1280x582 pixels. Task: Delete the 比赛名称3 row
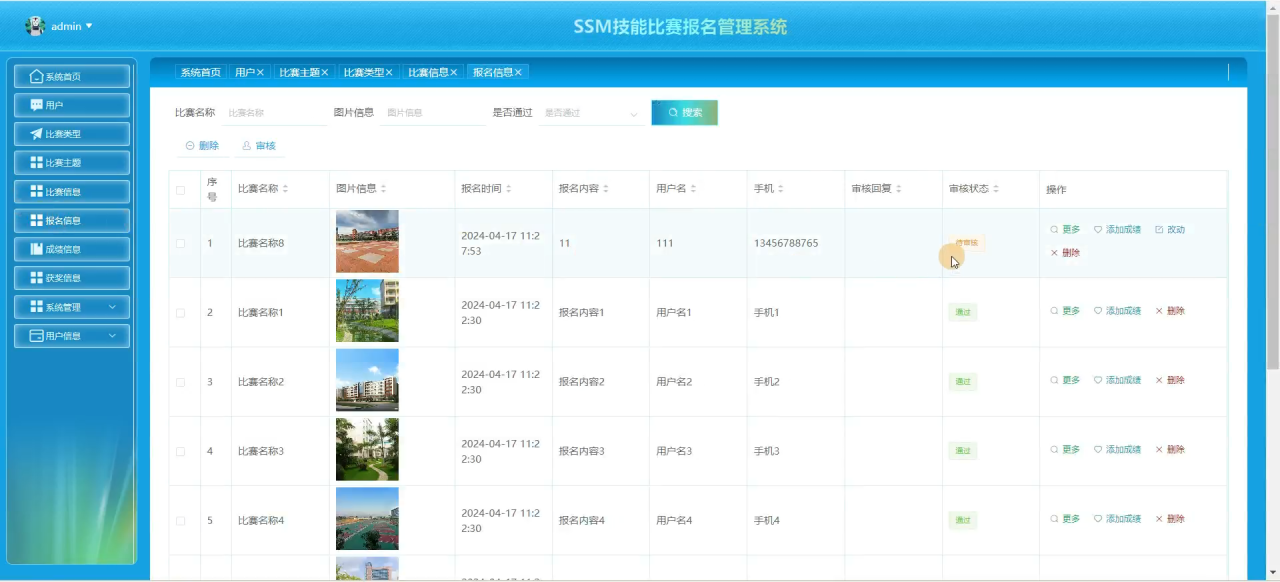tap(1170, 450)
